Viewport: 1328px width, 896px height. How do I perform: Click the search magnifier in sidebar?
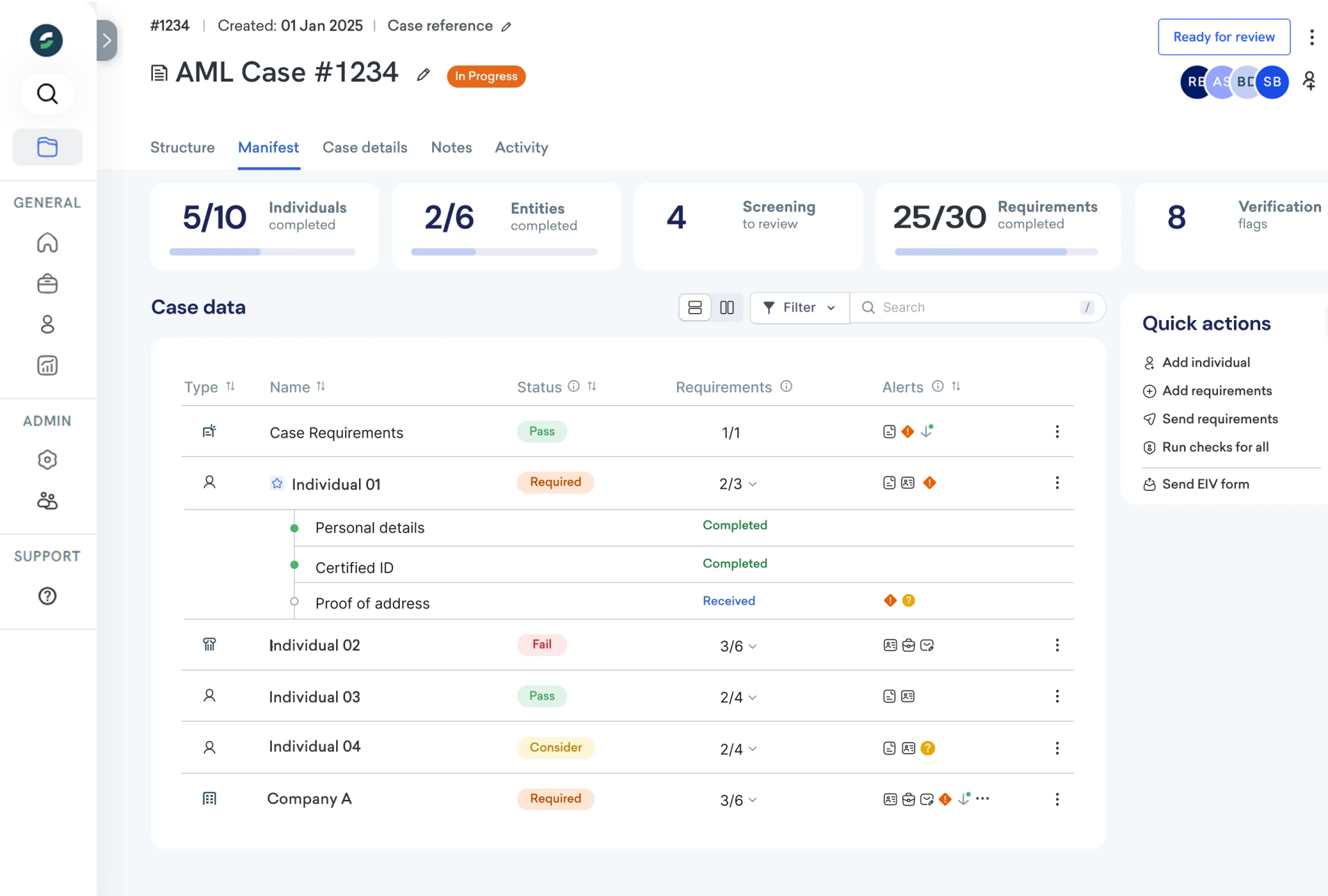point(47,93)
